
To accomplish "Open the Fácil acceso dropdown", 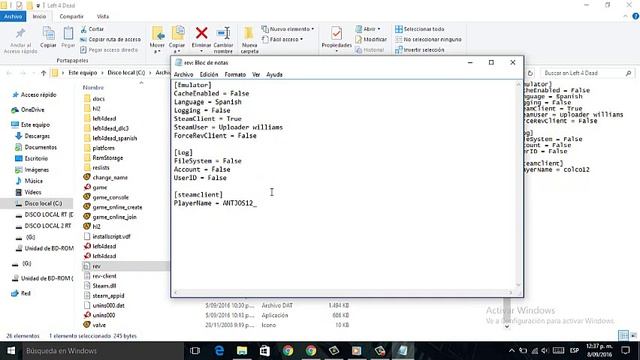I will 282,40.
